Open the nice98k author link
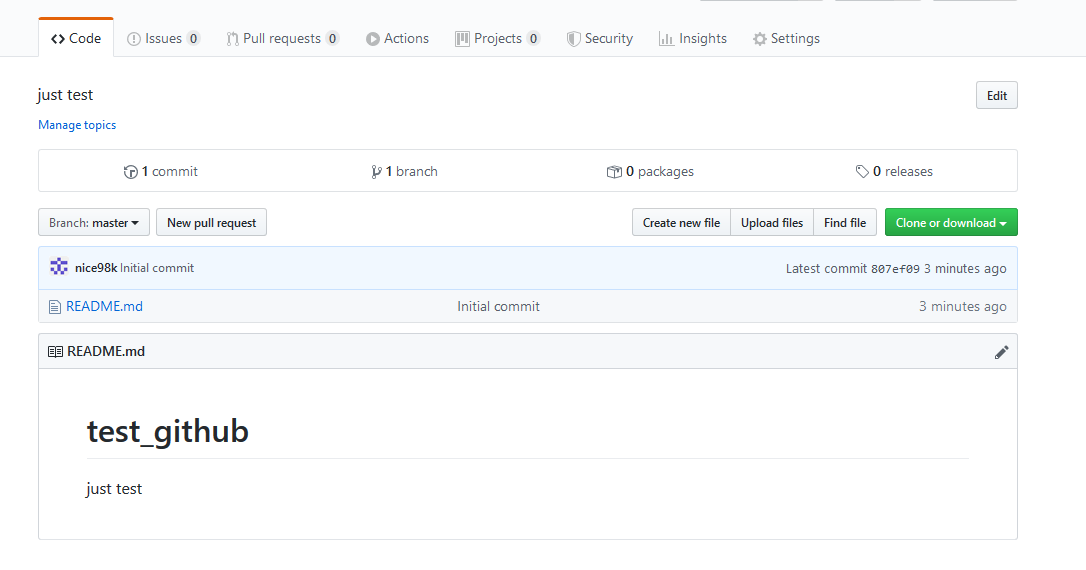1086x570 pixels. (96, 268)
